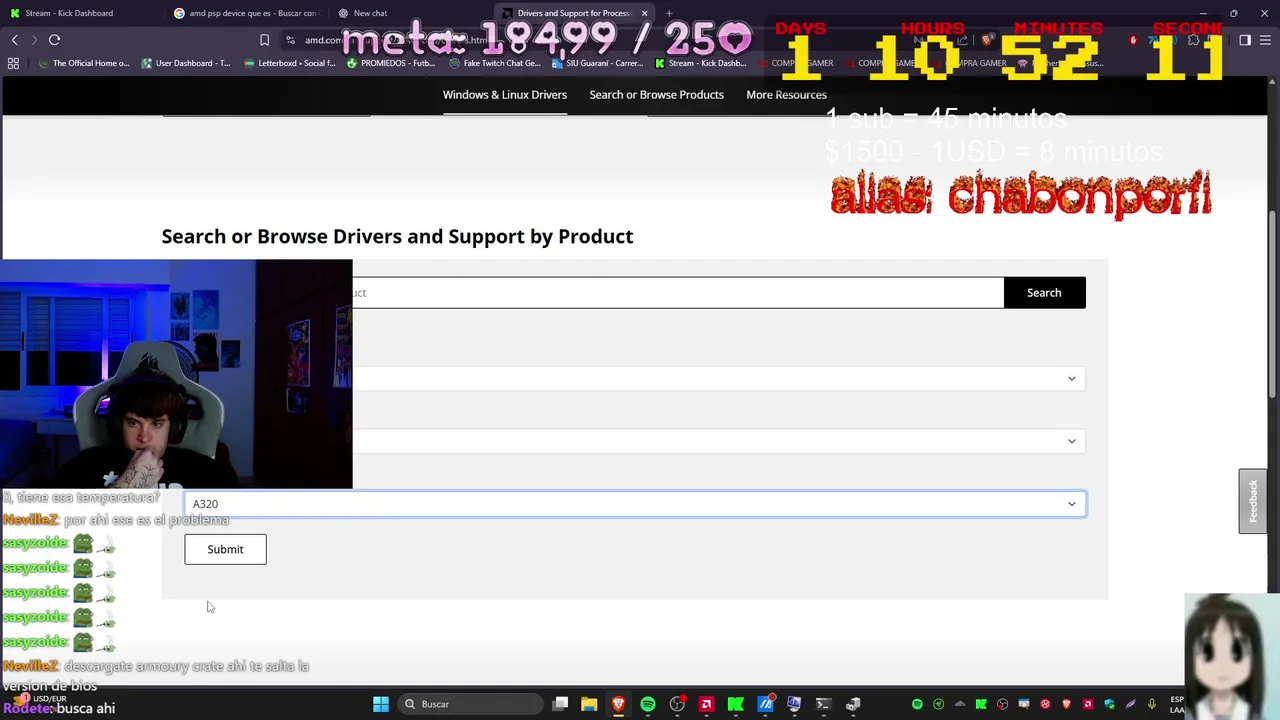
Task: Switch to the New chat tab
Action: [410, 13]
